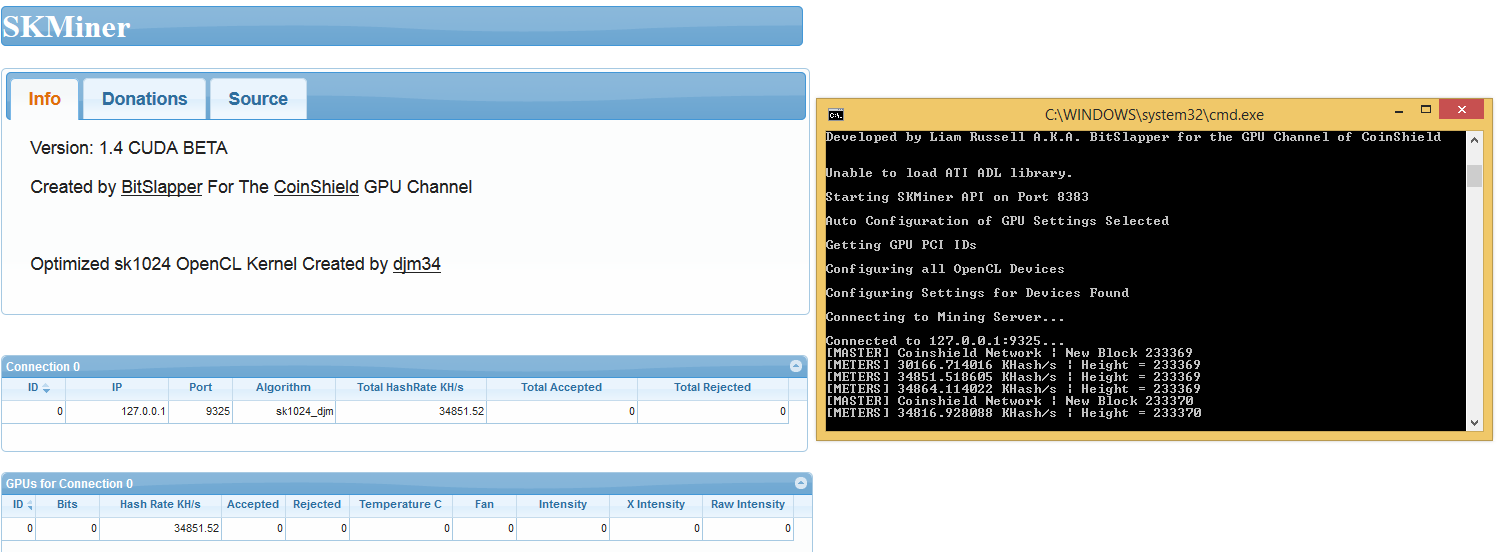Sort by Algorithm column header

(284, 388)
